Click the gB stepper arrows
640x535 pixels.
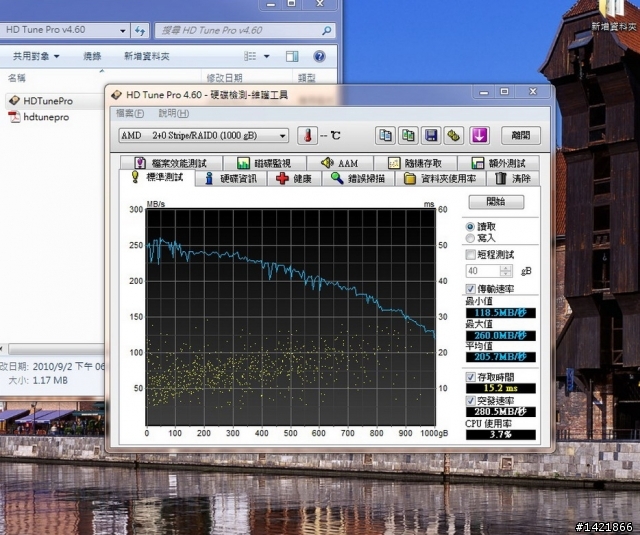click(506, 271)
